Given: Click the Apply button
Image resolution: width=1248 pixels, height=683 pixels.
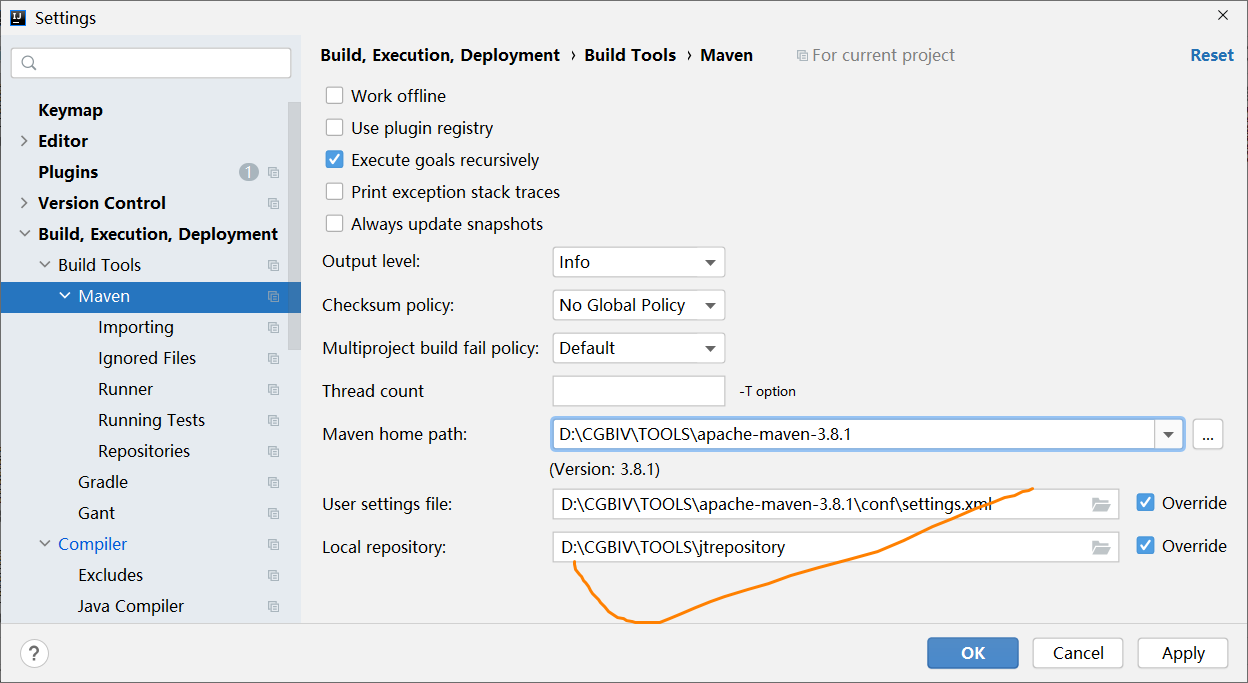Looking at the screenshot, I should tap(1183, 653).
